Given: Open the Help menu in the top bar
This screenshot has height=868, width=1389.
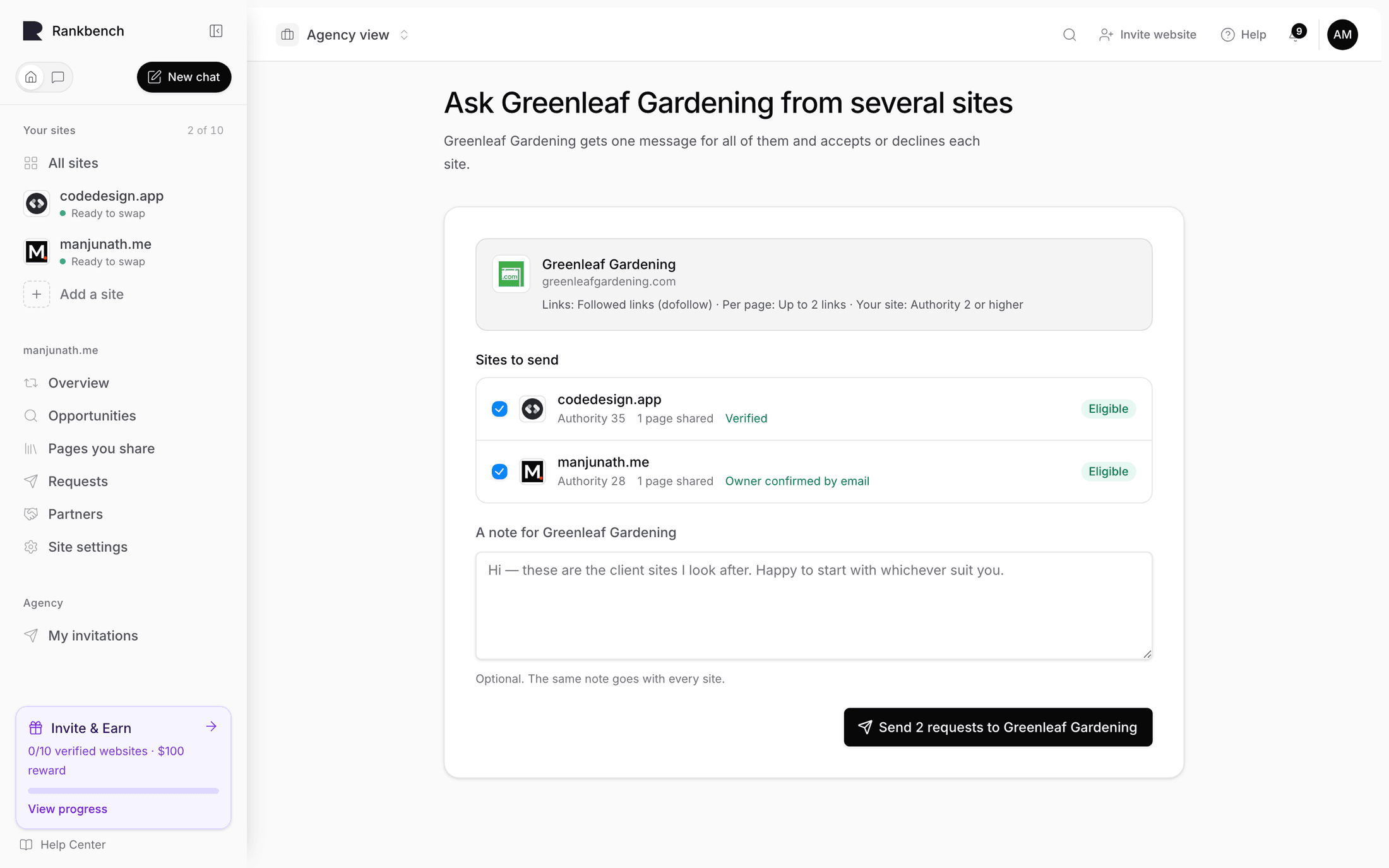Looking at the screenshot, I should pyautogui.click(x=1243, y=35).
